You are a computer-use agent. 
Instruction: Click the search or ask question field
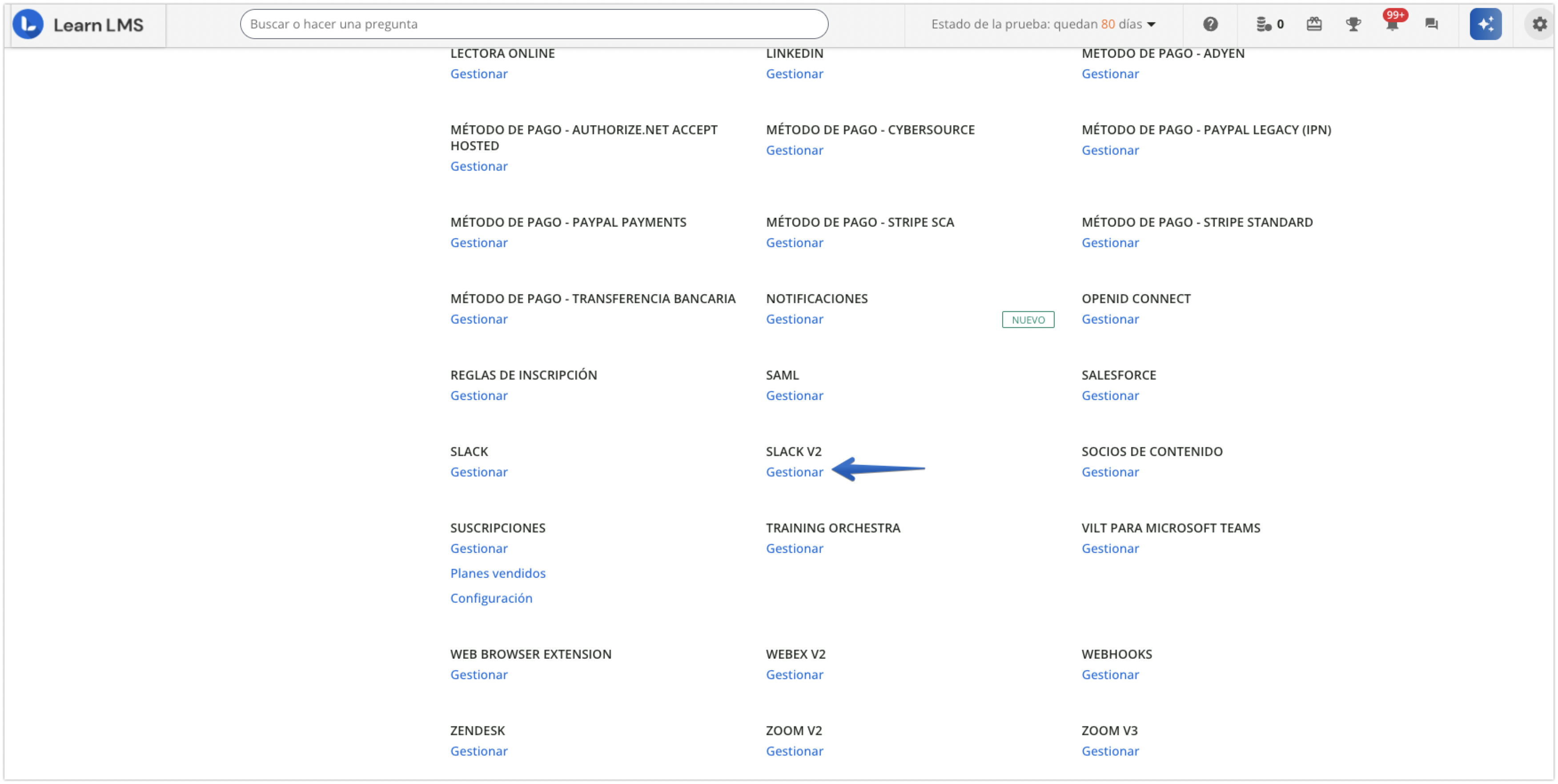[534, 24]
